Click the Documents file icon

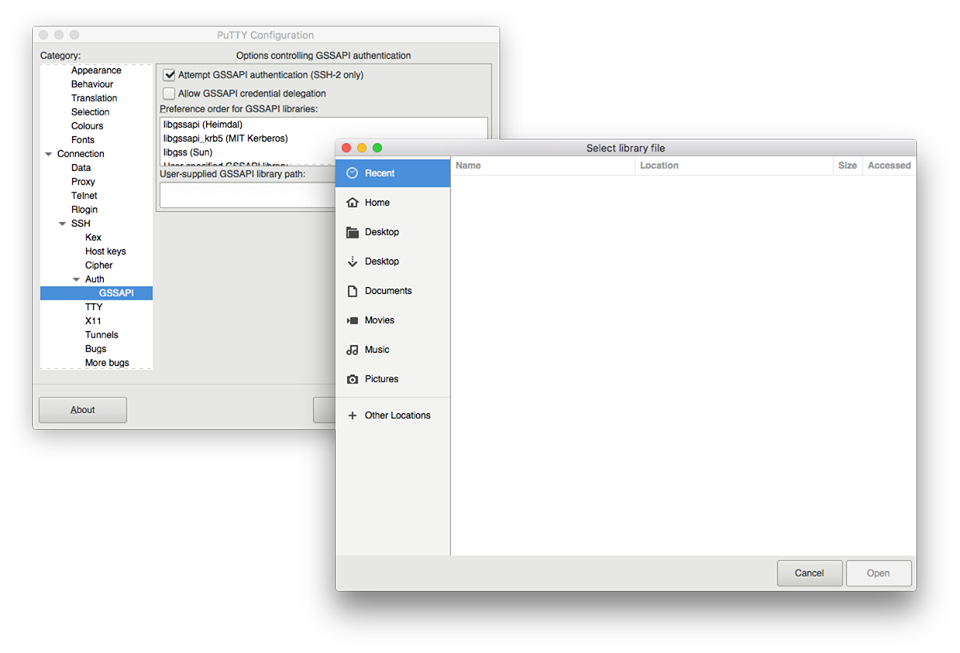(352, 291)
